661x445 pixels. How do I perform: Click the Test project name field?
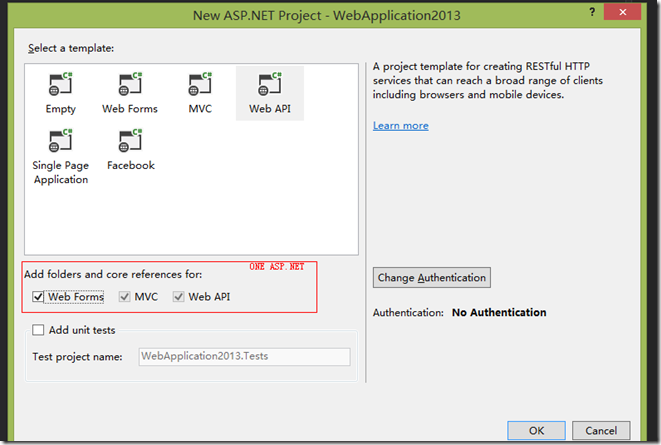tap(245, 357)
